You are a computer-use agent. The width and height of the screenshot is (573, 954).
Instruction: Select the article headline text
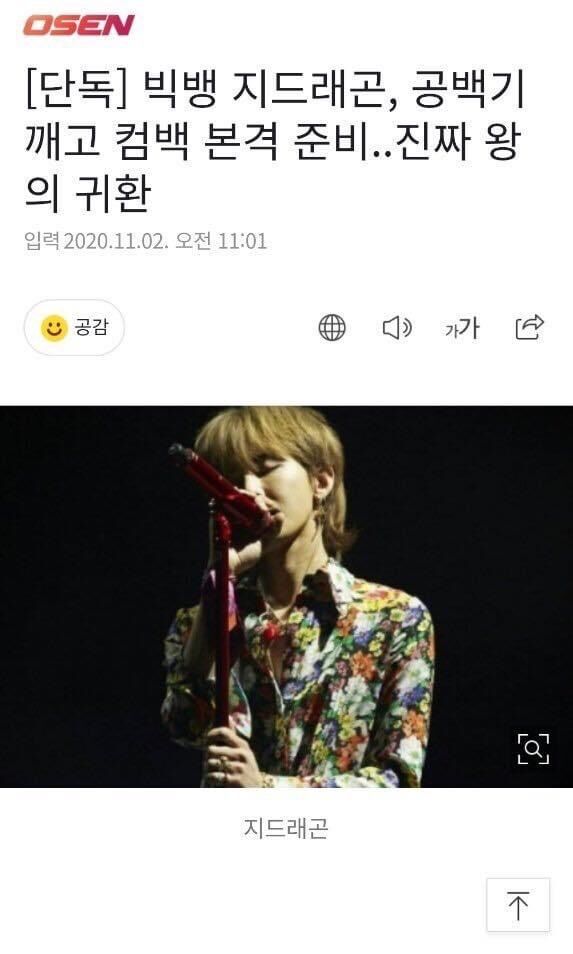pyautogui.click(x=274, y=141)
